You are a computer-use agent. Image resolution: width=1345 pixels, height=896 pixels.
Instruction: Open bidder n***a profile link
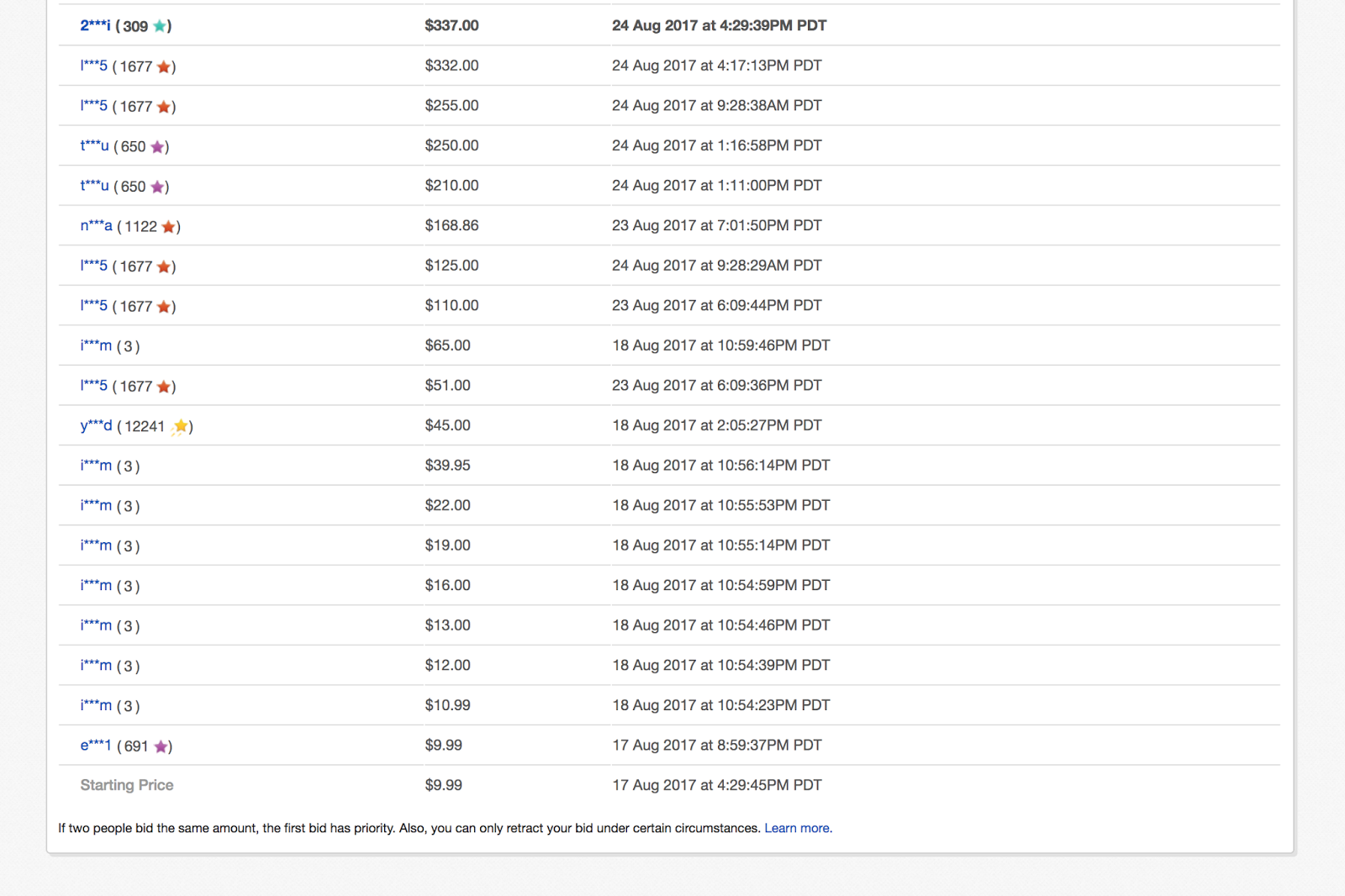point(96,226)
